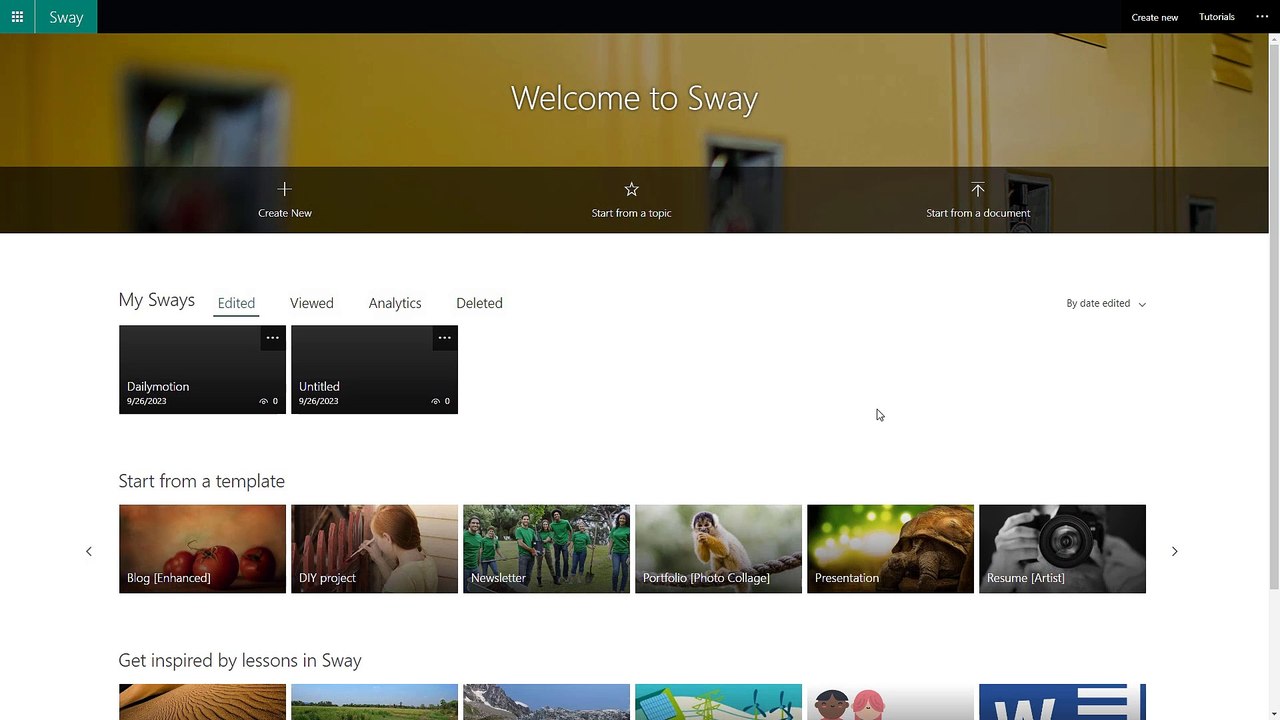
Task: Open the wind turbines lesson thumbnail
Action: 718,702
